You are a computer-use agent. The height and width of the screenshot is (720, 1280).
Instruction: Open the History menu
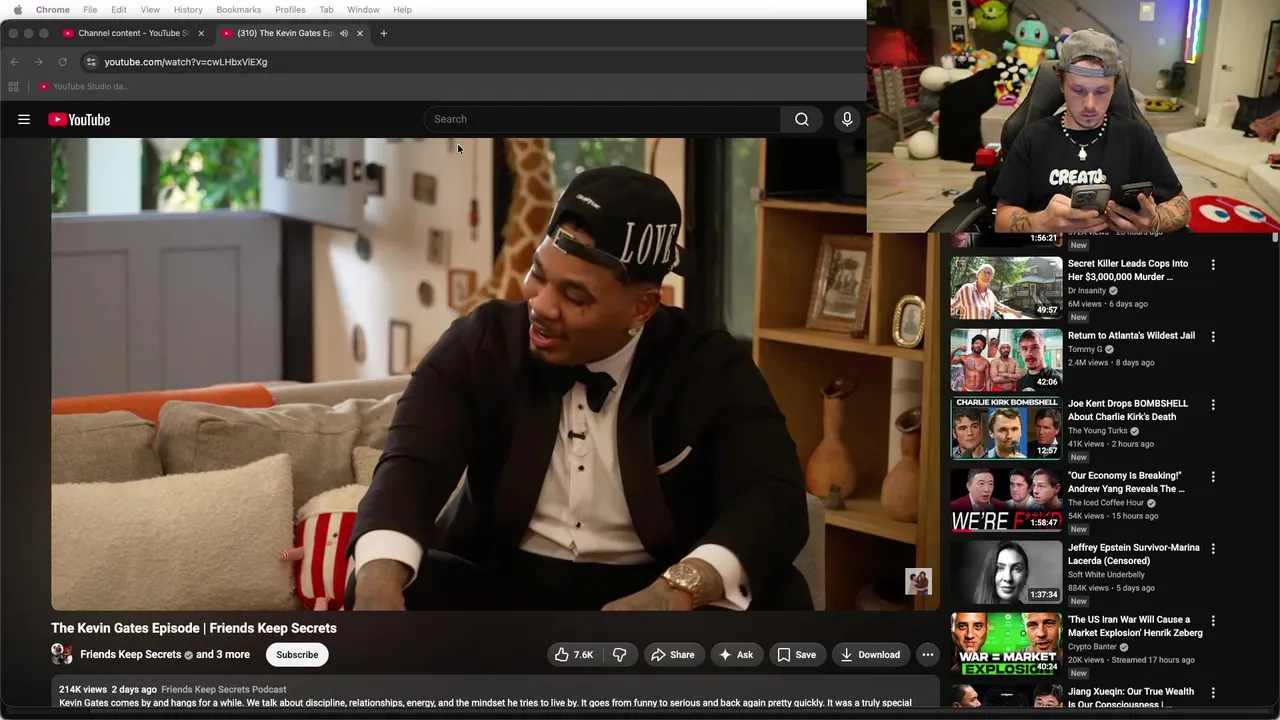tap(188, 10)
